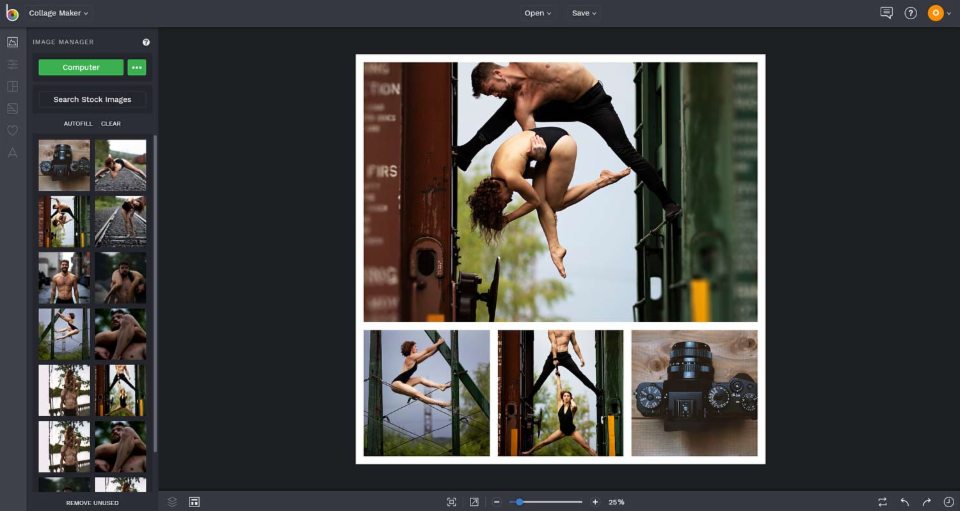Screen dimensions: 960x511
Task: Open the history clock icon
Action: click(x=948, y=502)
